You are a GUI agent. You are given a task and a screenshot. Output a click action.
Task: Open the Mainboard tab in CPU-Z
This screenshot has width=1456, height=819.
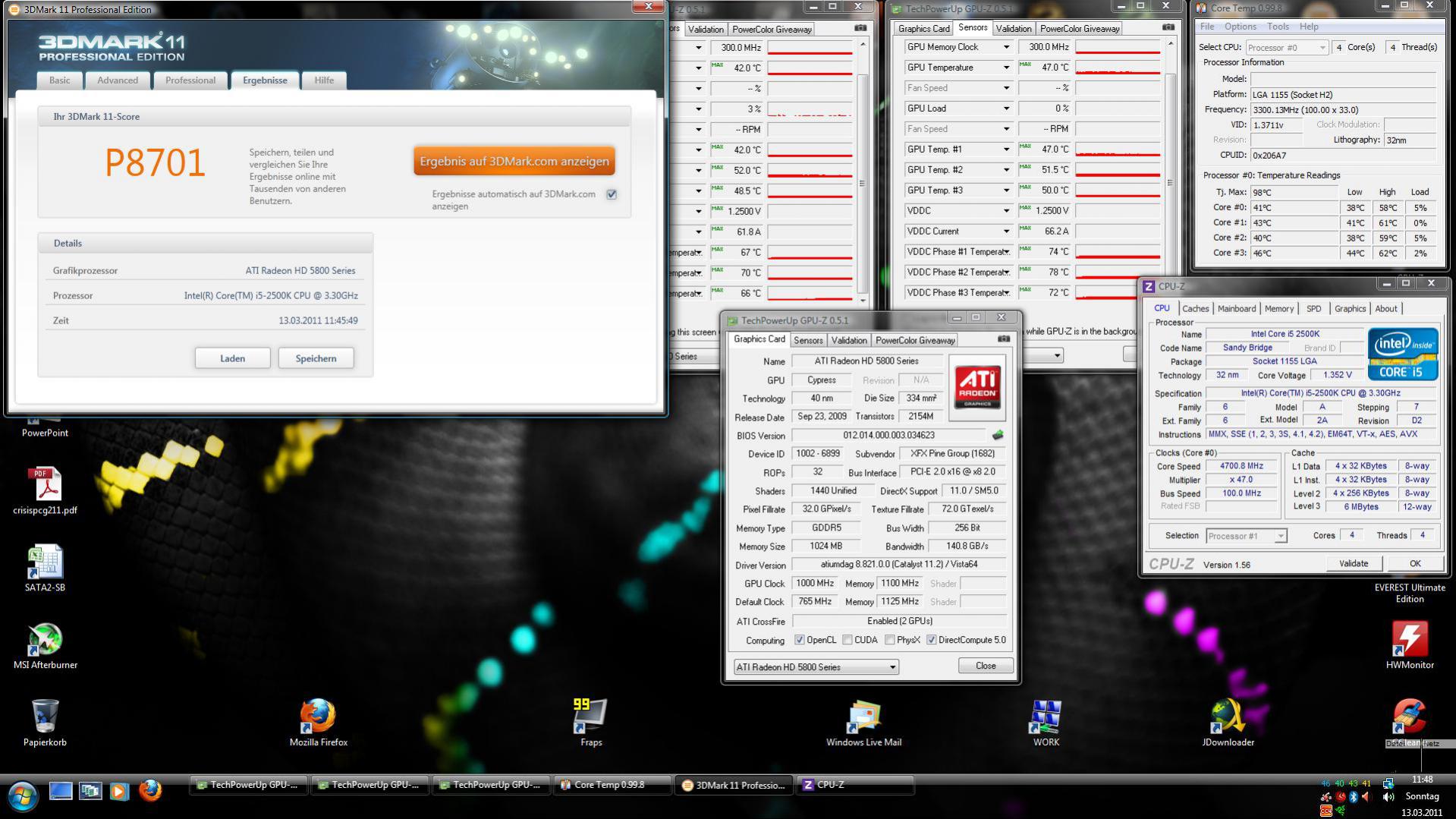tap(1236, 308)
